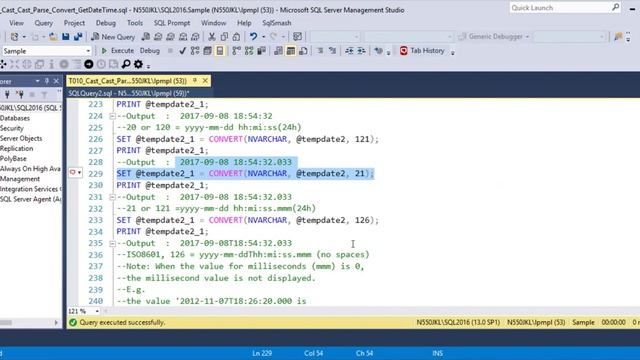The image size is (640, 360).
Task: Pin the T010_Cast_Cast_Par tab
Action: (x=195, y=81)
